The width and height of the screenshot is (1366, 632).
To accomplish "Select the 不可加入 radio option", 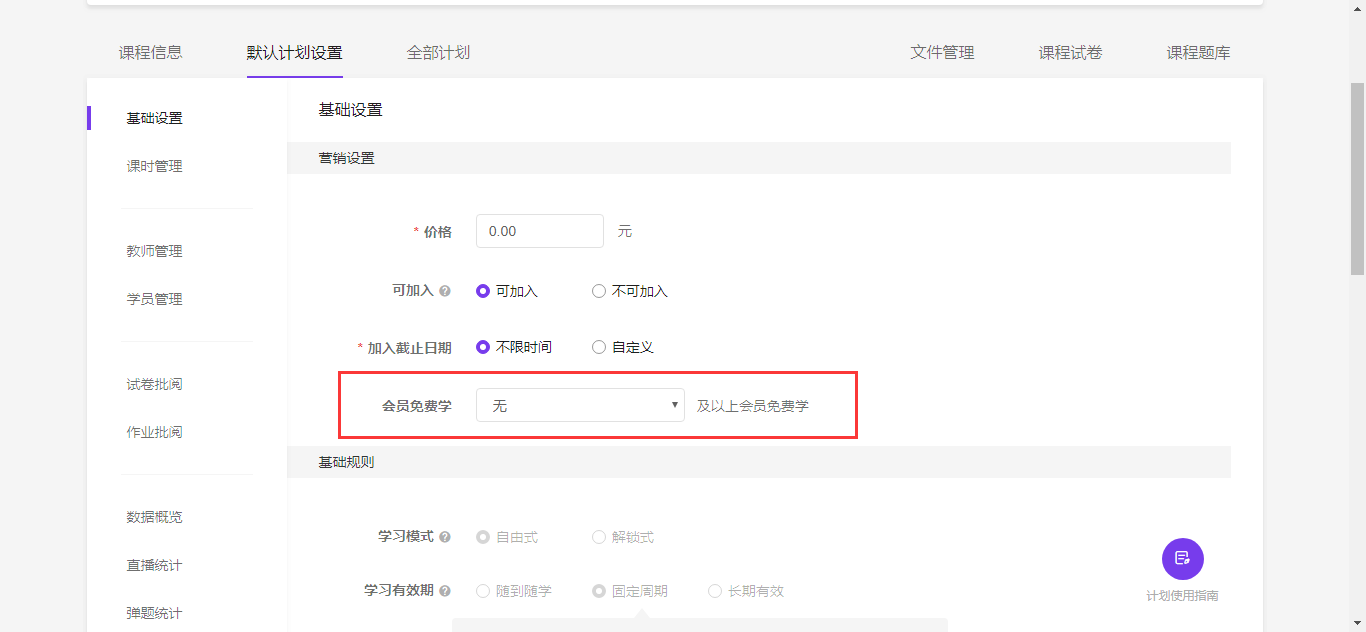I will pyautogui.click(x=599, y=291).
